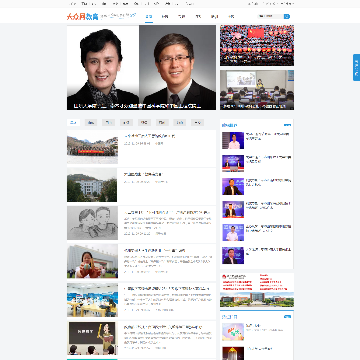Focus the search input in header
This screenshot has height=360, width=360.
click(x=270, y=16)
